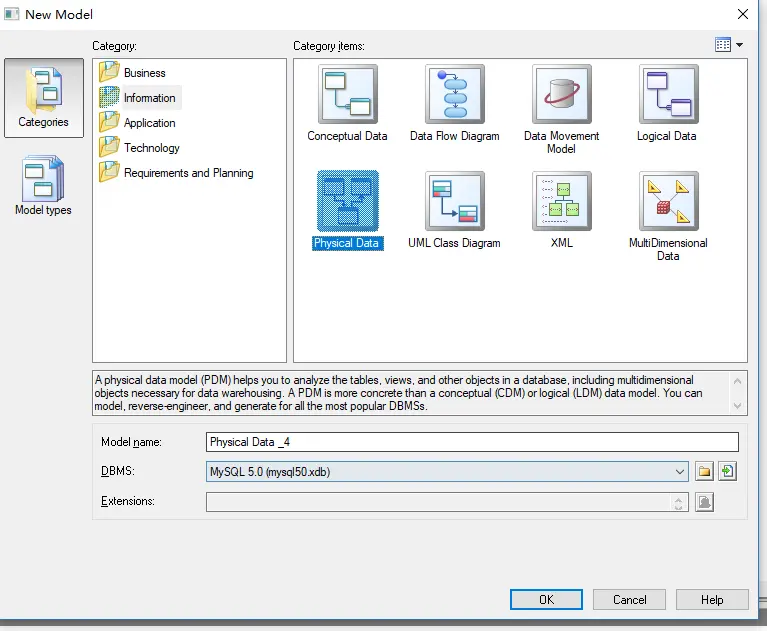Click the Information category folder icon
Image resolution: width=767 pixels, height=631 pixels.
(x=109, y=97)
